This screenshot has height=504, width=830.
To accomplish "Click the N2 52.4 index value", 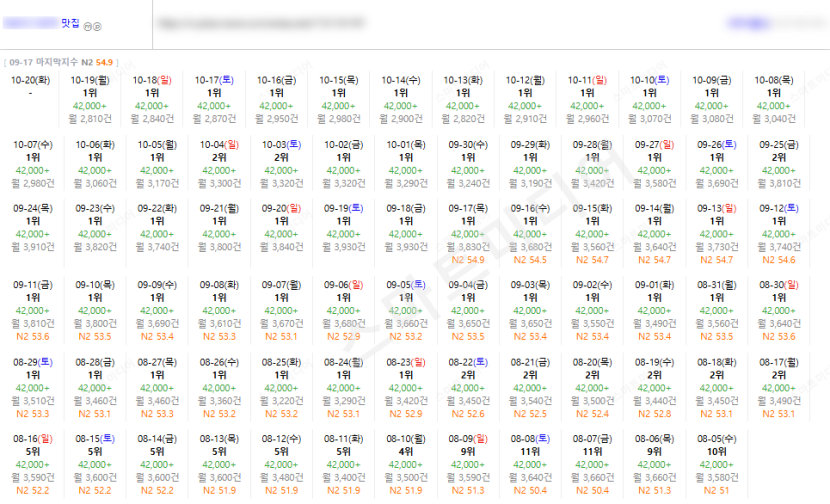I will (x=592, y=414).
